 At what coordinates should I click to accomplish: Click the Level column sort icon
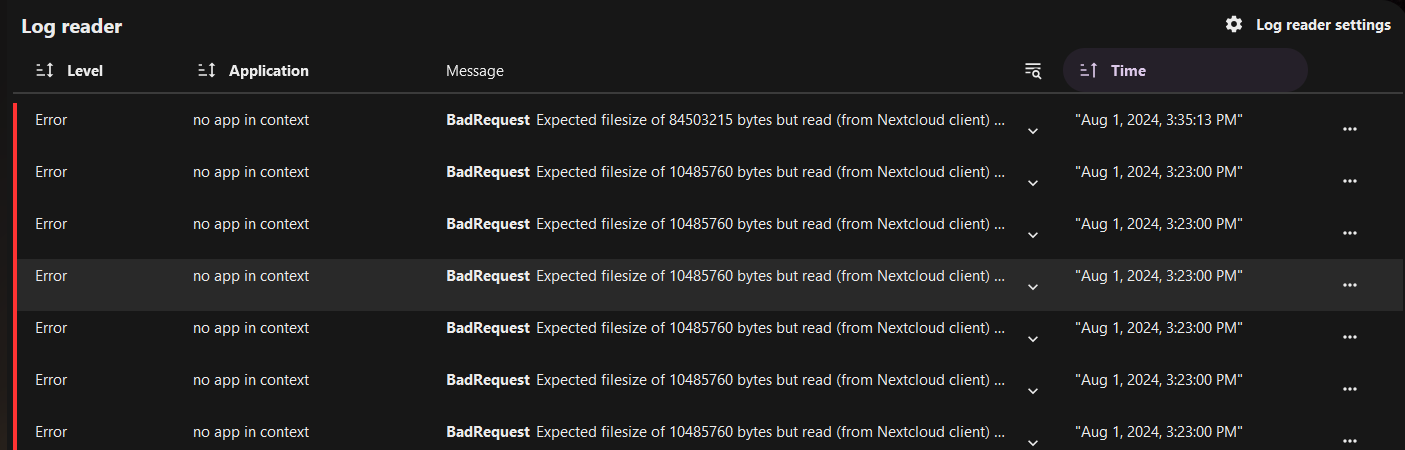coord(44,71)
